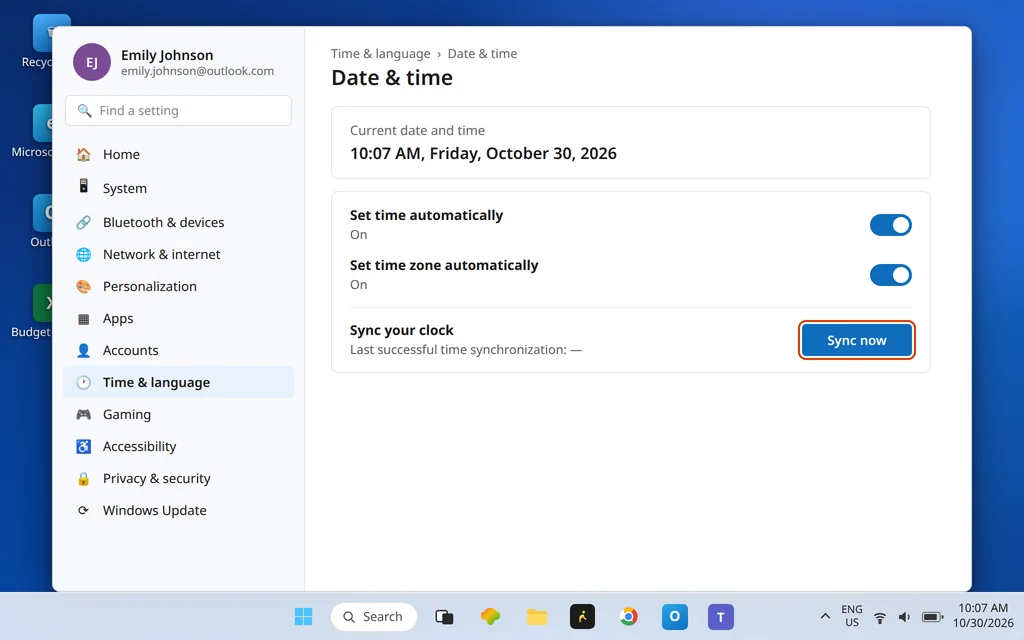This screenshot has width=1024, height=640.
Task: Open the taskbar clock and date
Action: (983, 616)
